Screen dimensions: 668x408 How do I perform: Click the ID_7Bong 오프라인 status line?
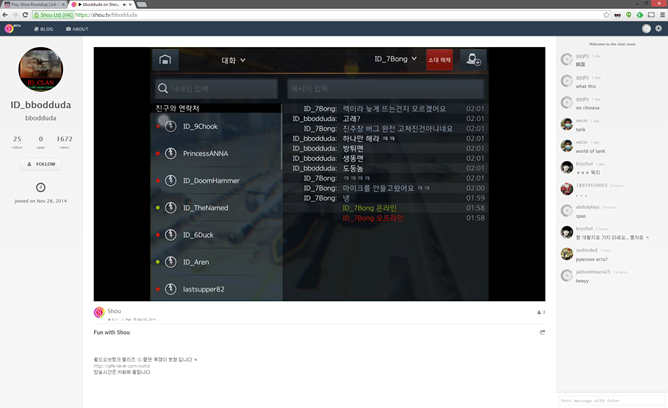[373, 218]
